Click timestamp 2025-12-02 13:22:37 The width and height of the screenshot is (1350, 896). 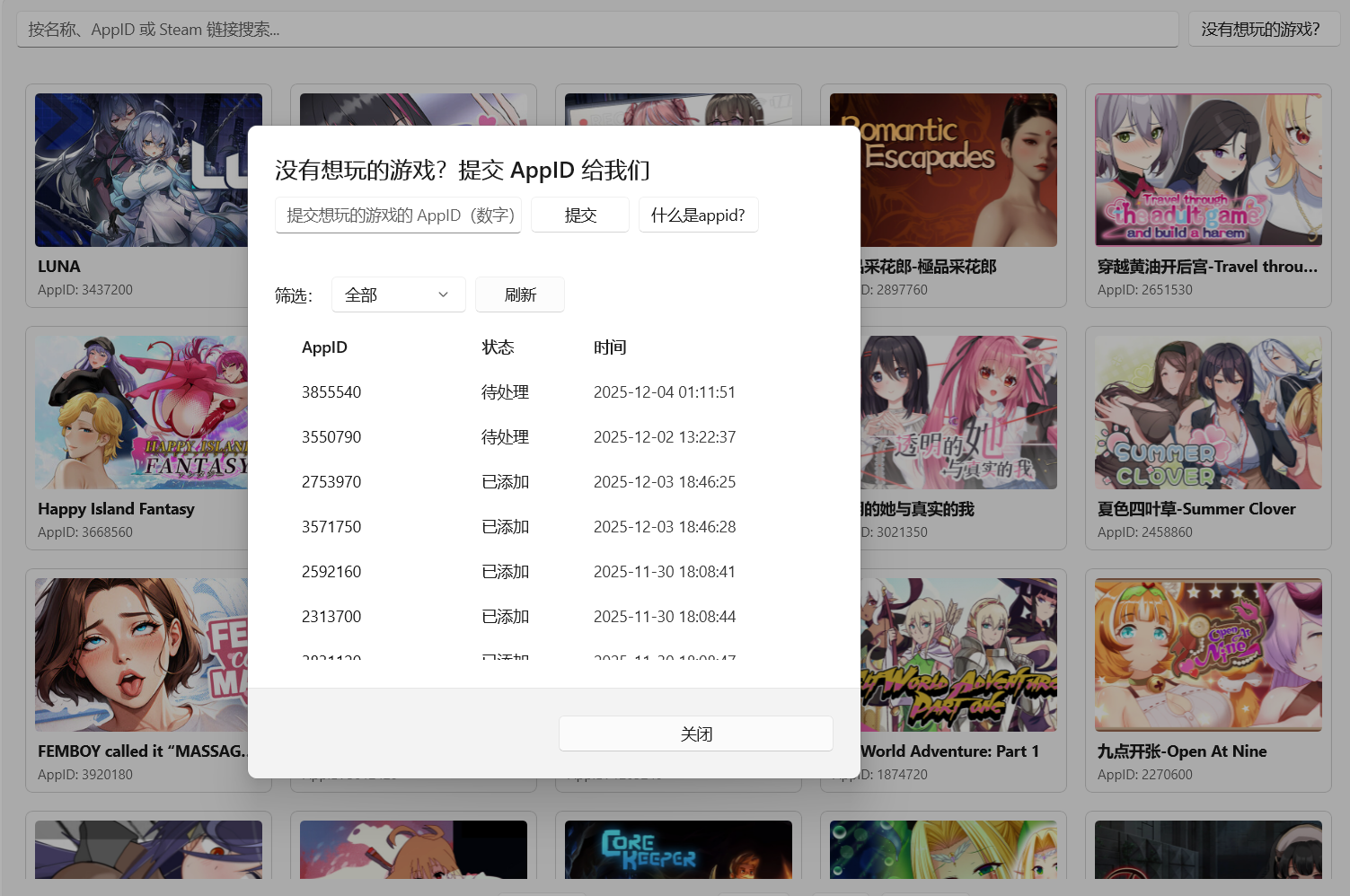665,437
